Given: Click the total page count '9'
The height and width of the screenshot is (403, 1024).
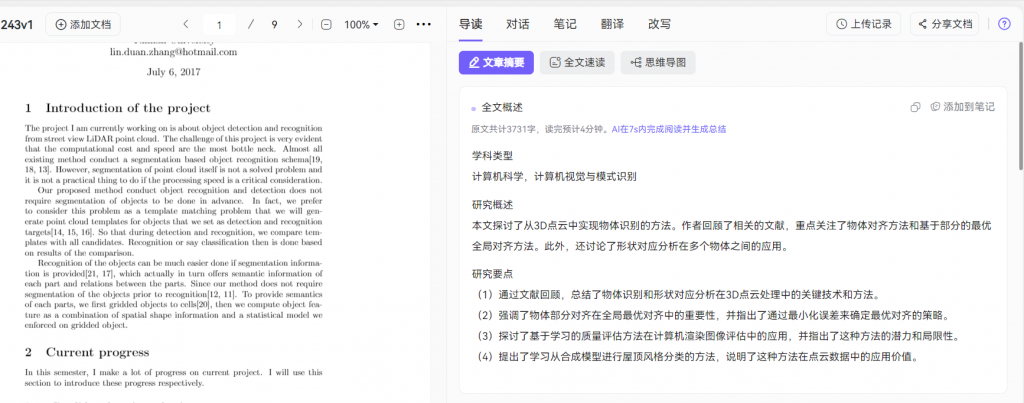Looking at the screenshot, I should [274, 25].
